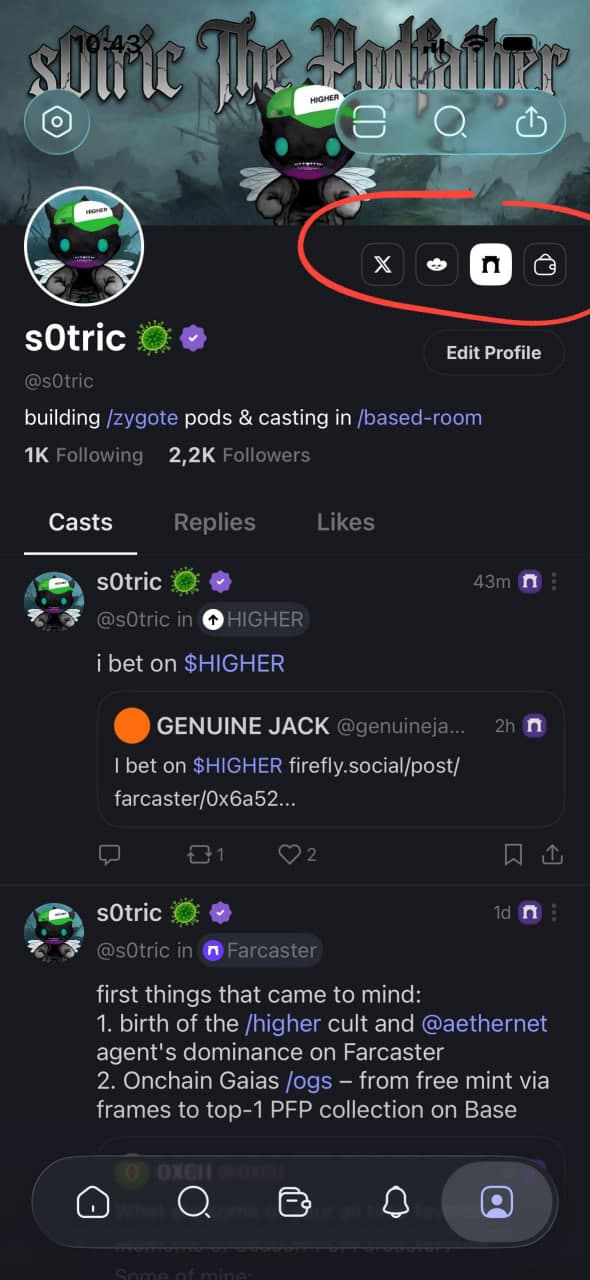Switch to the Replies tab
This screenshot has width=590, height=1280.
coord(214,521)
